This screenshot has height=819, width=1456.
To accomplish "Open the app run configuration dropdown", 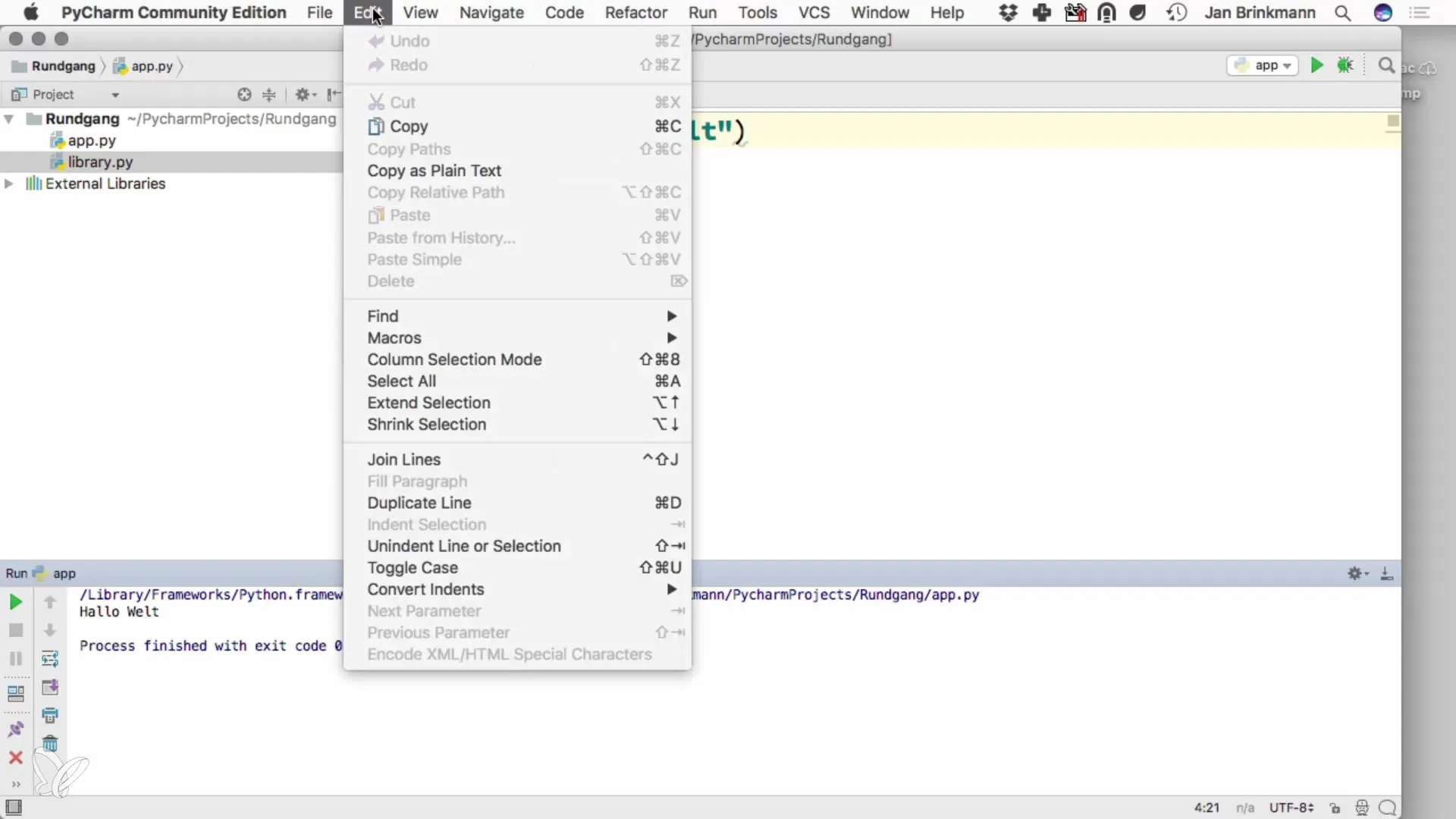I will (x=1263, y=66).
